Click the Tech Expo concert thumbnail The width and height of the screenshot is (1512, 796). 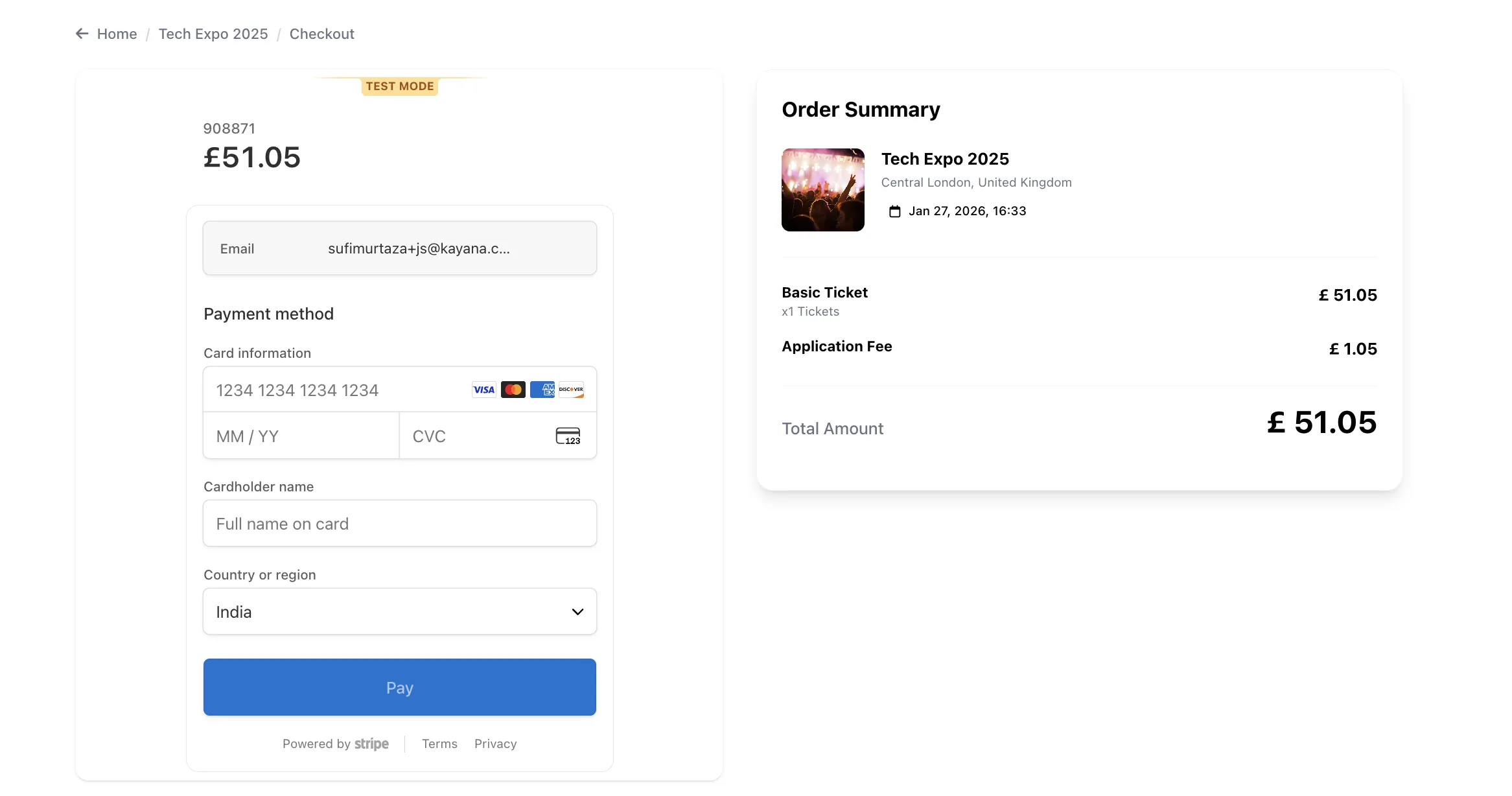[823, 190]
